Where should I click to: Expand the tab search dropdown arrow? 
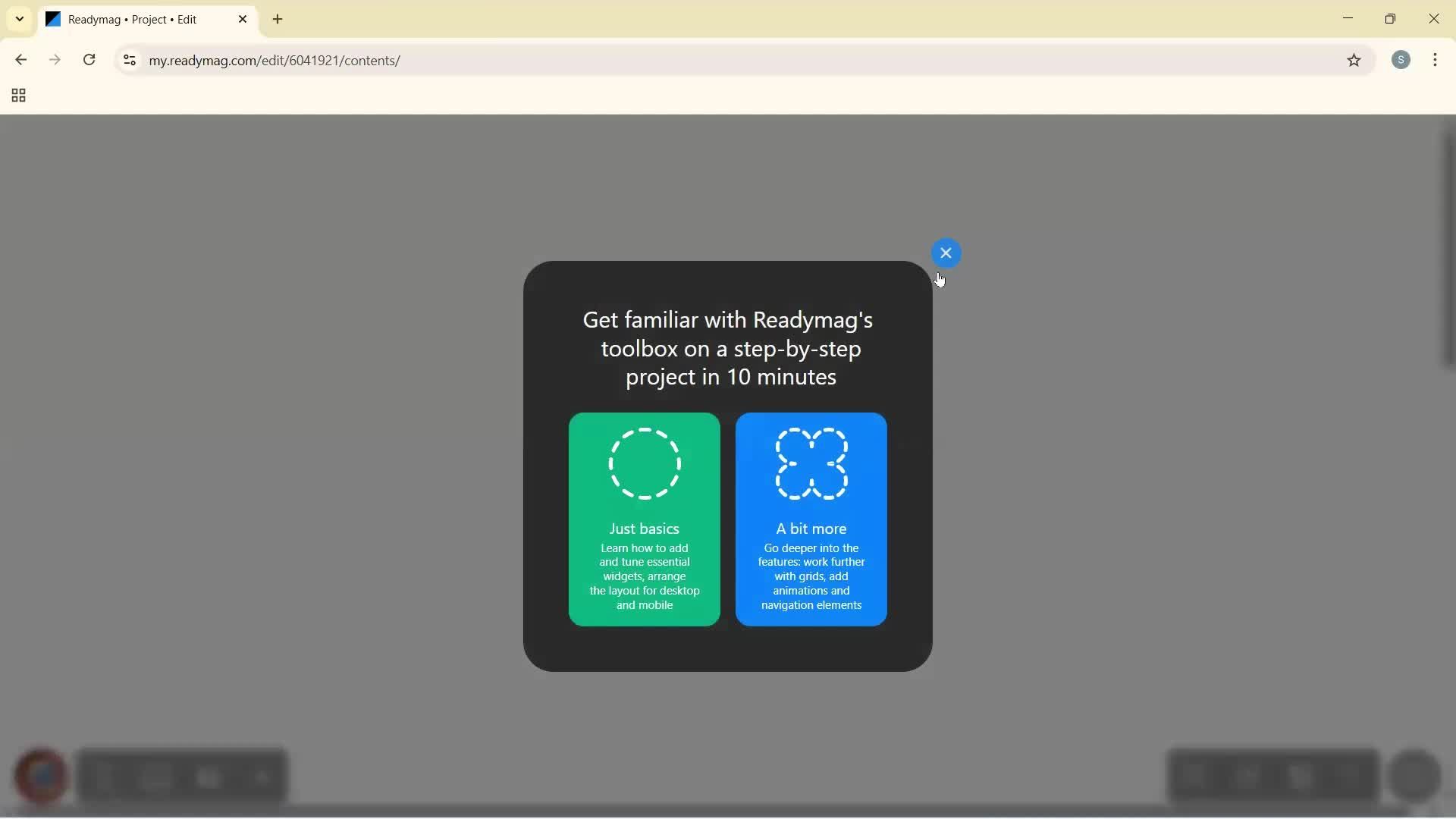20,19
